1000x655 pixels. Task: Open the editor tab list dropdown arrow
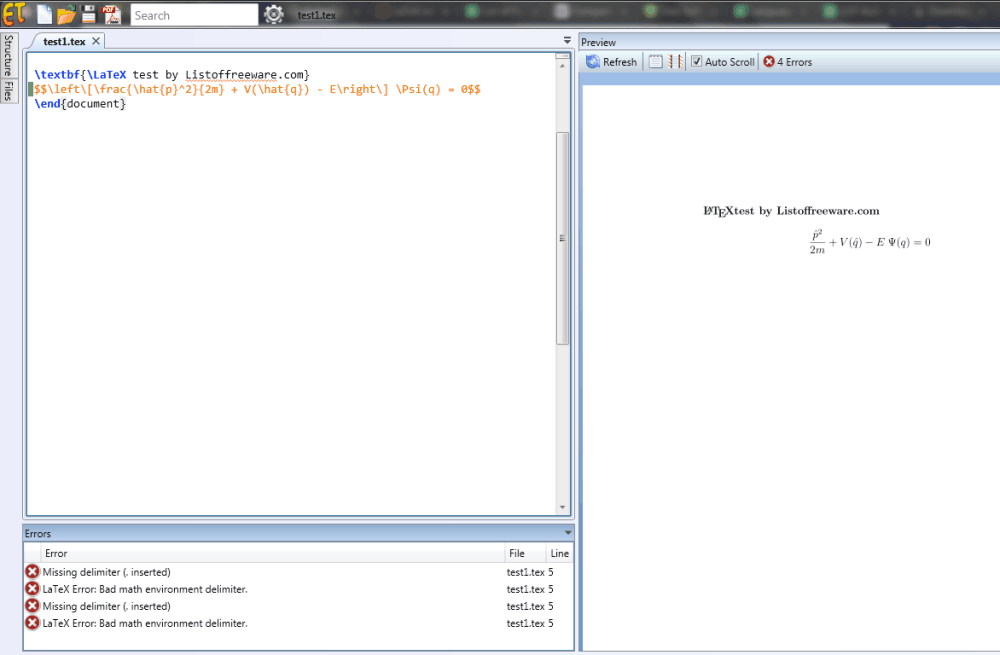567,40
